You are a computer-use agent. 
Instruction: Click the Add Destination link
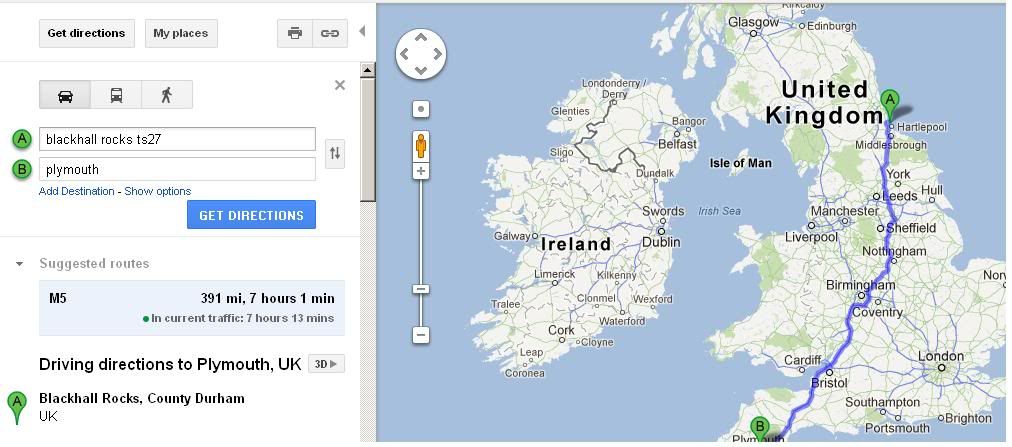pyautogui.click(x=76, y=191)
